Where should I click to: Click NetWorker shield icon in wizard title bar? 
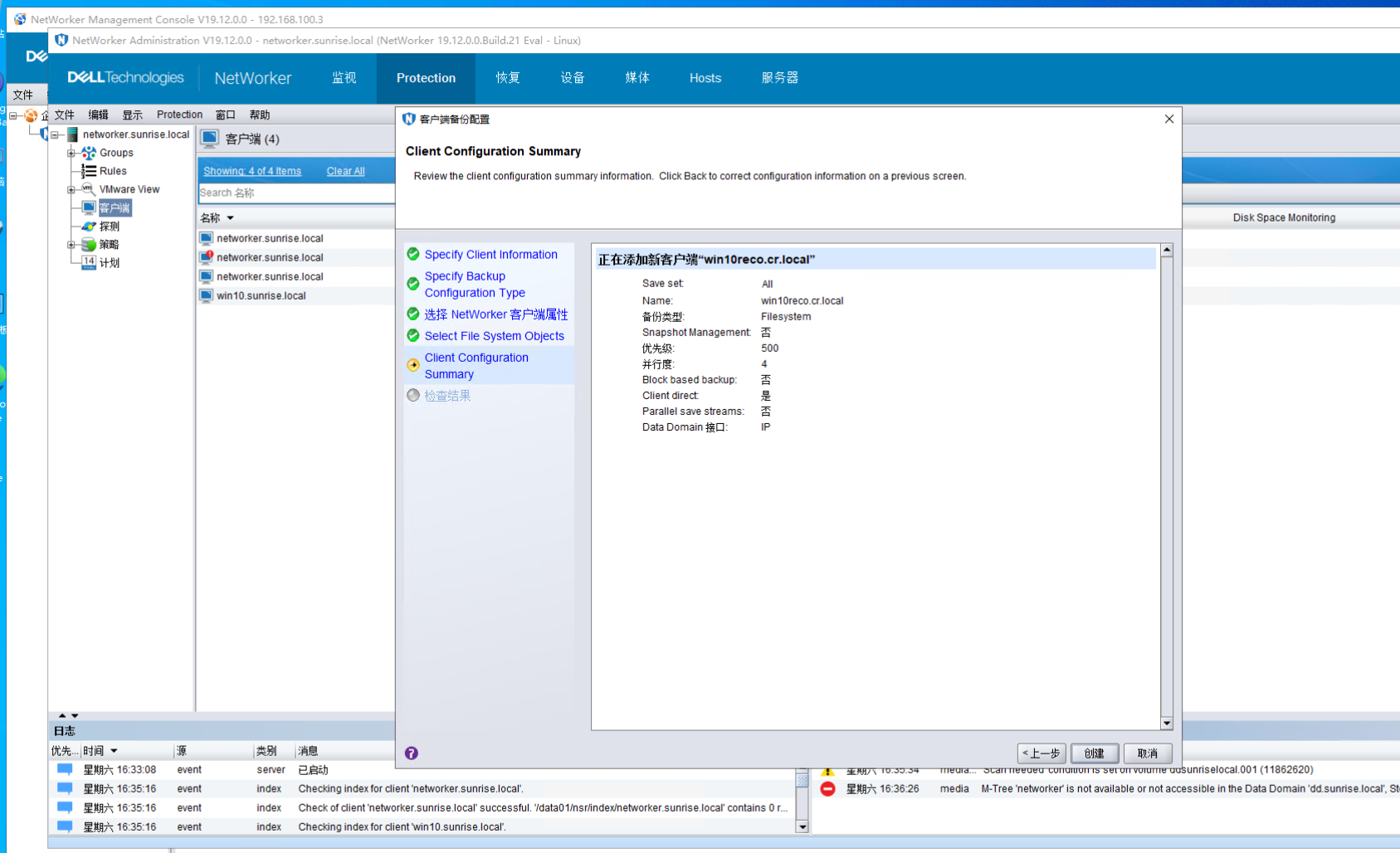tap(408, 119)
